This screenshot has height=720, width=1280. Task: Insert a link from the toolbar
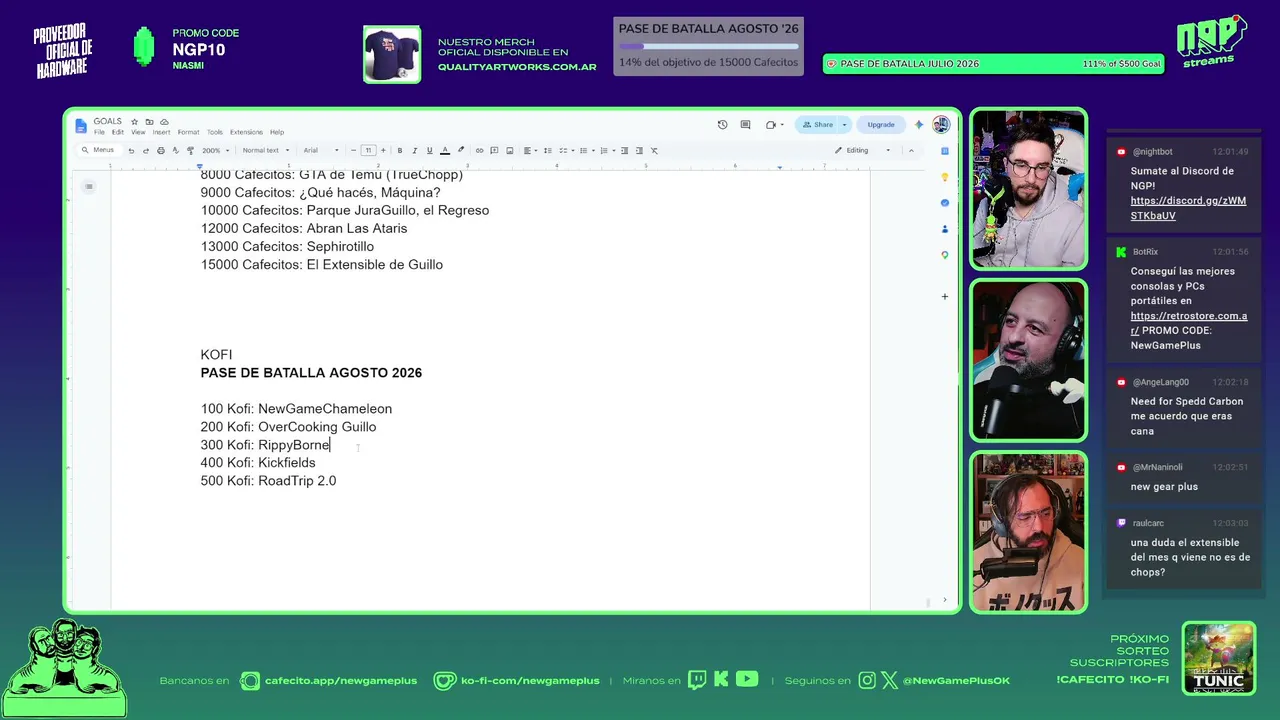479,151
